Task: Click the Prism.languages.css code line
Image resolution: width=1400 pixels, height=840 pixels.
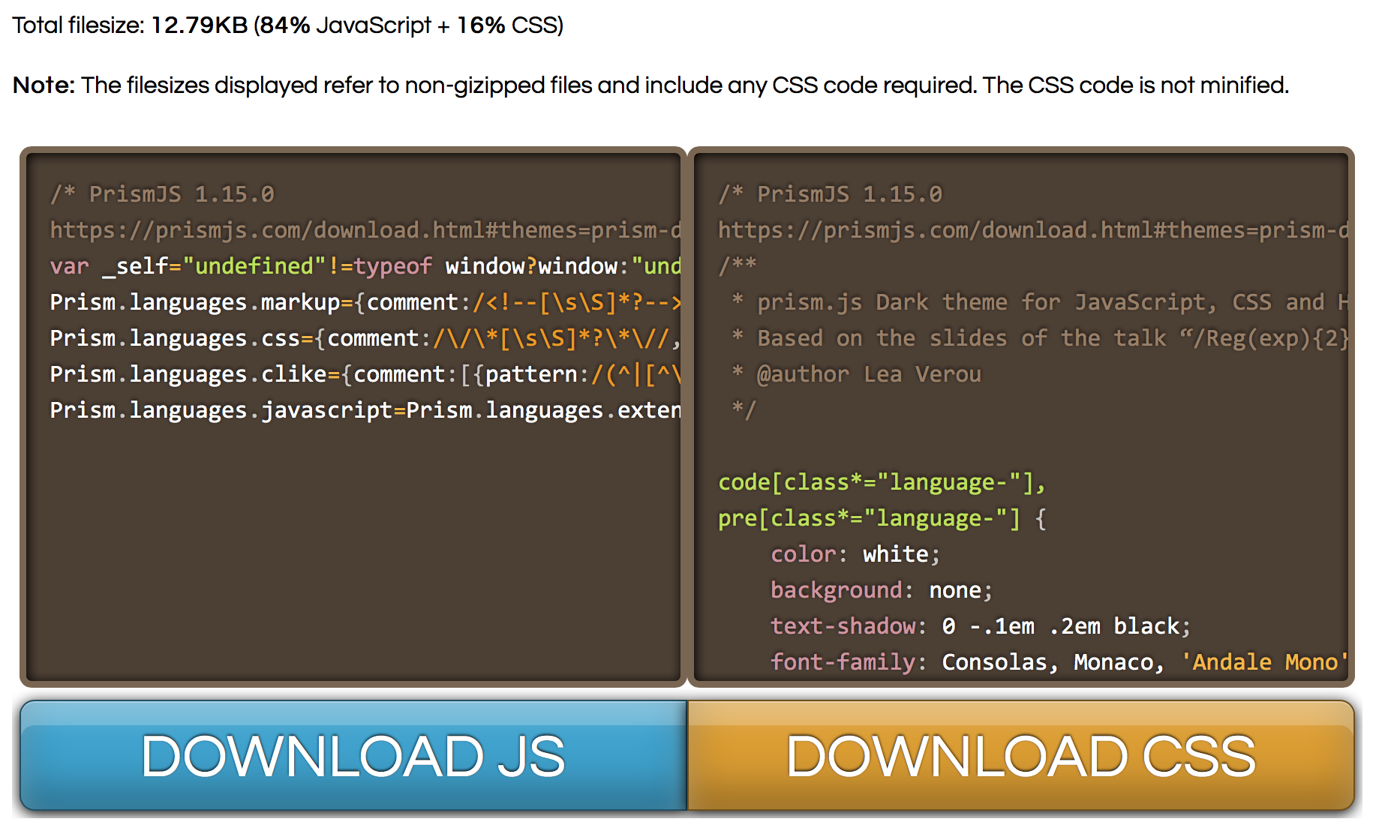Action: coord(365,338)
